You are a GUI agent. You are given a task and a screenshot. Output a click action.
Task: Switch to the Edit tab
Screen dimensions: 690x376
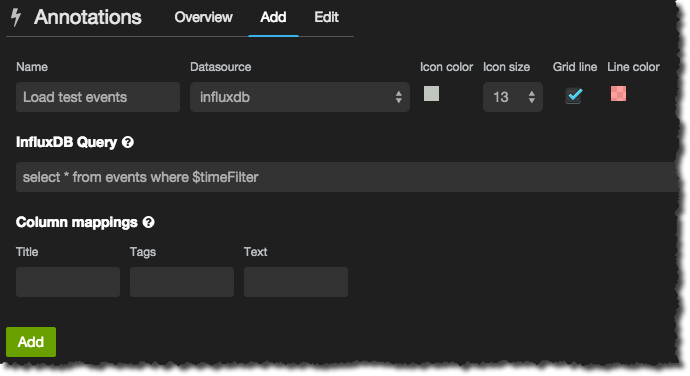[326, 17]
